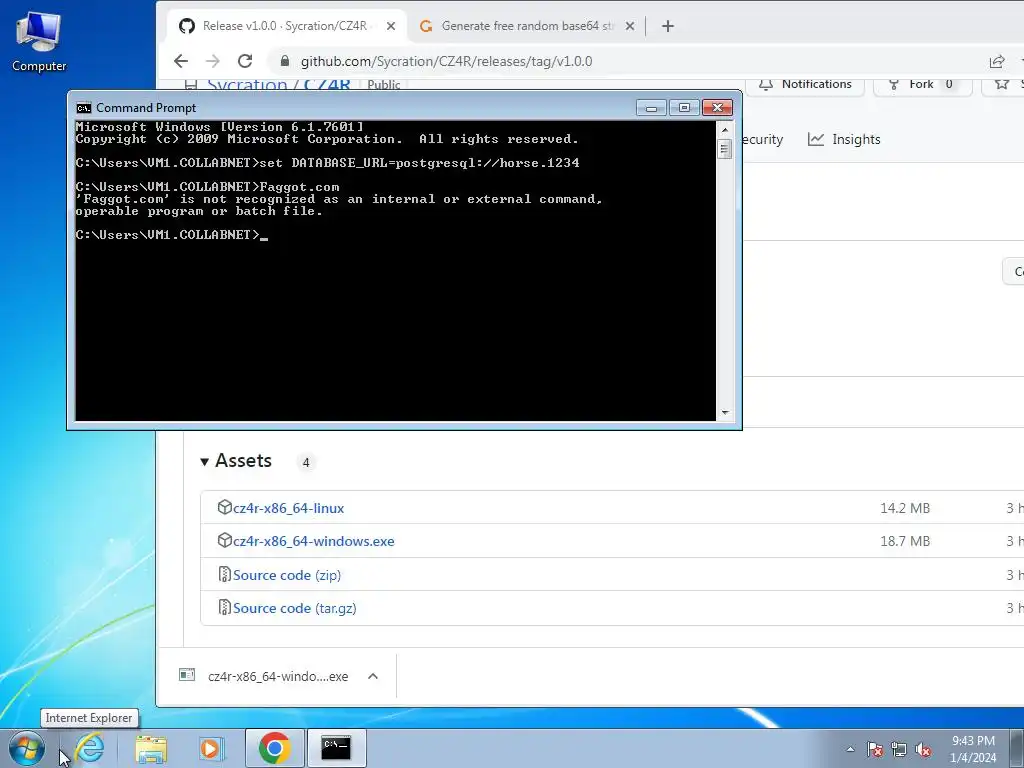Switch to the Release v1.0.0 Sycration/CZ4R tab
Viewport: 1024px width, 768px height.
click(x=287, y=26)
